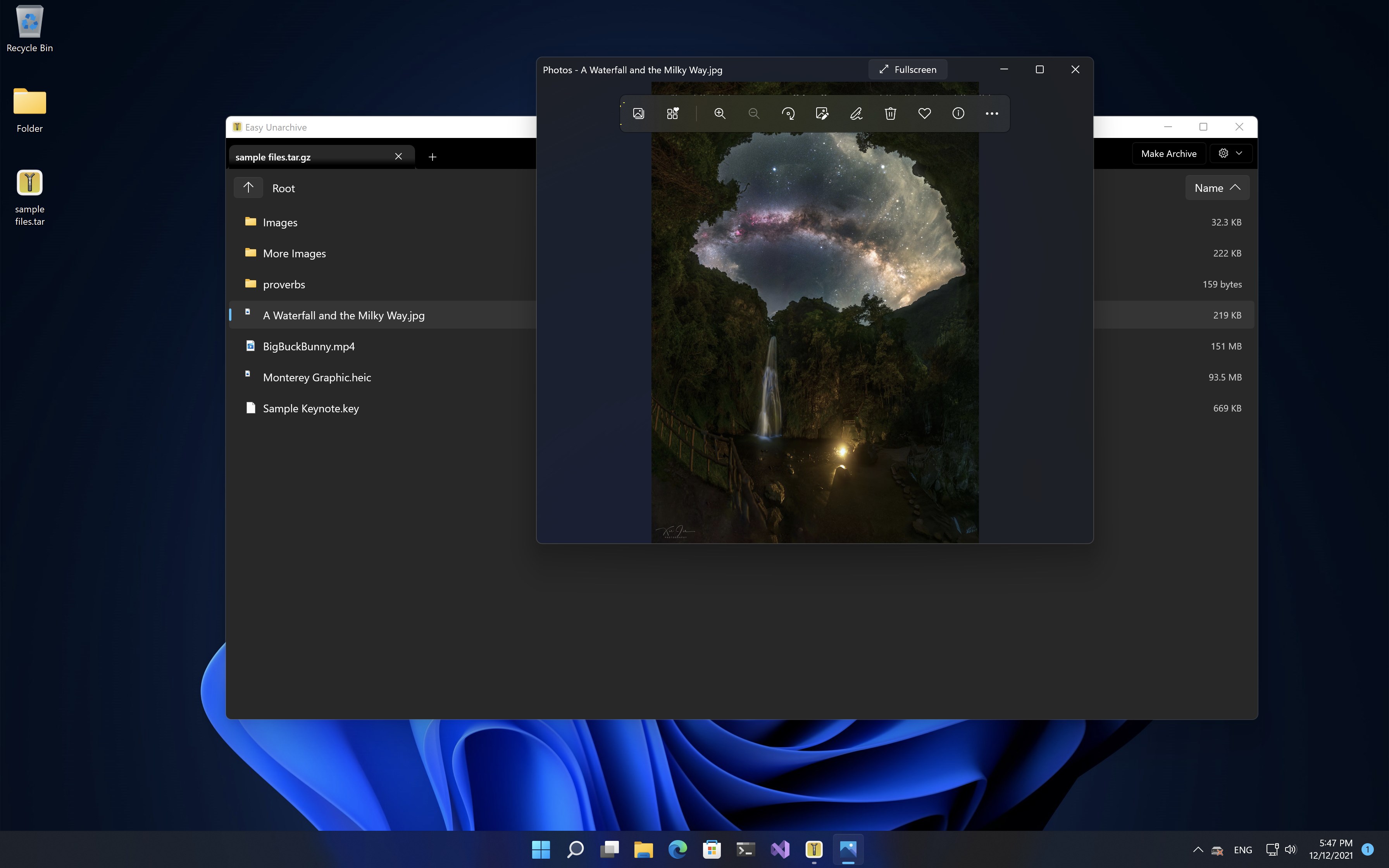Go up one level from Root
1389x868 pixels.
pos(248,188)
